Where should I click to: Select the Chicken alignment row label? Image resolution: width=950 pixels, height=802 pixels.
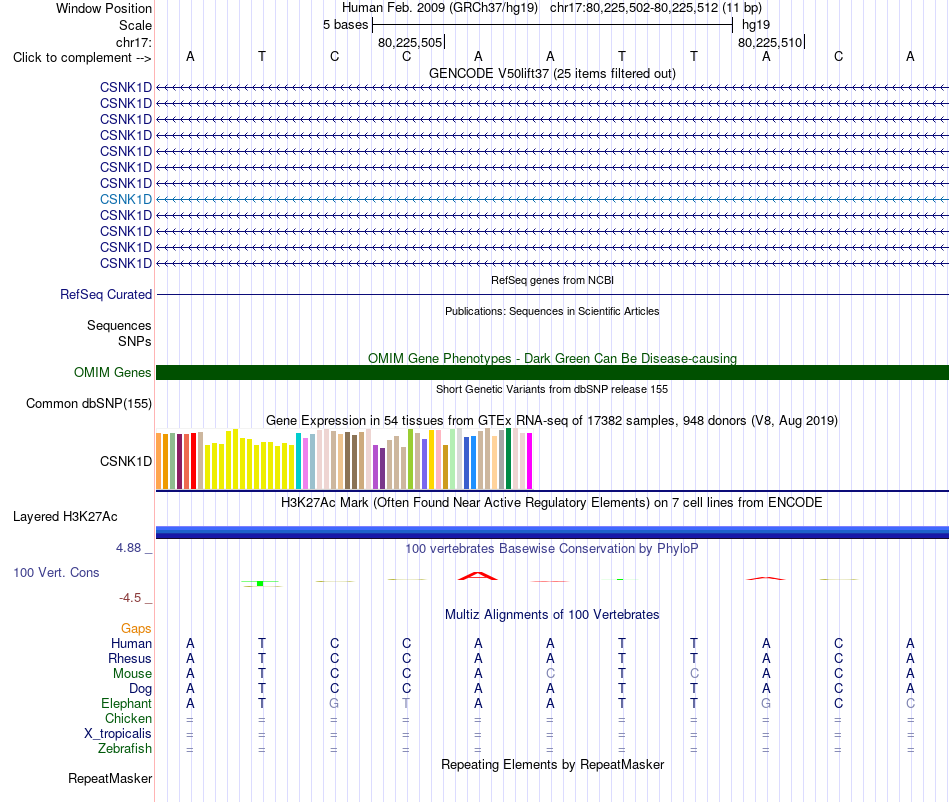(x=128, y=718)
